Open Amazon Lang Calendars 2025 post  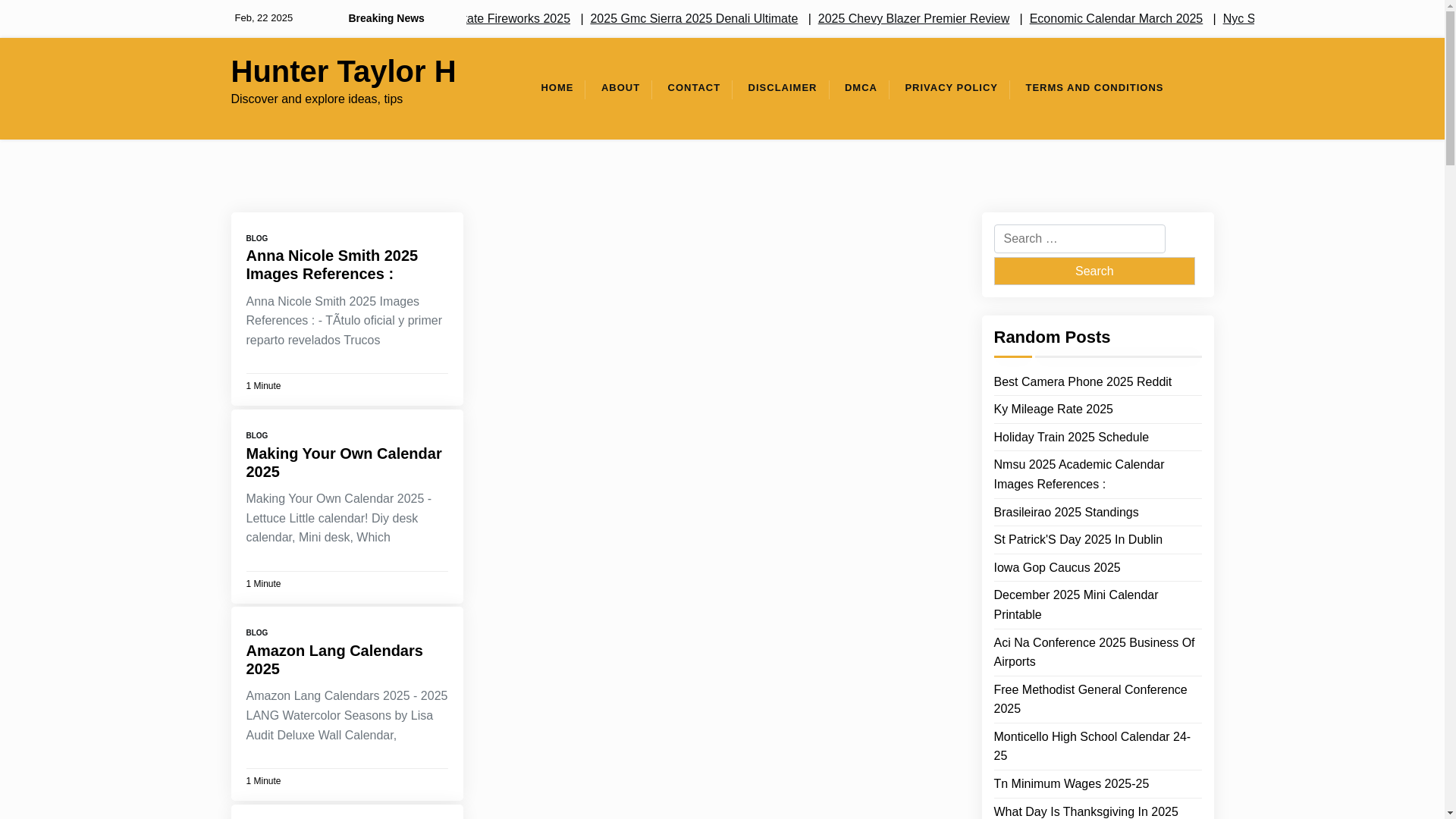pos(334,660)
